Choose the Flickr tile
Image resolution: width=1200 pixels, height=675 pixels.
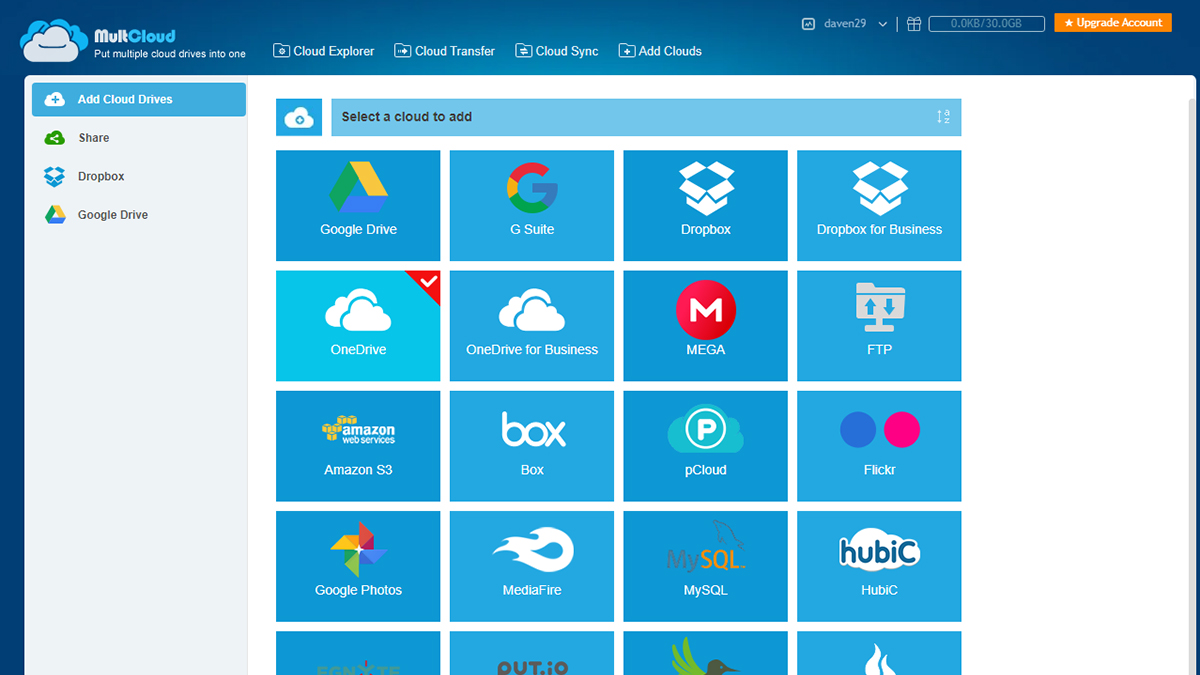coord(879,446)
